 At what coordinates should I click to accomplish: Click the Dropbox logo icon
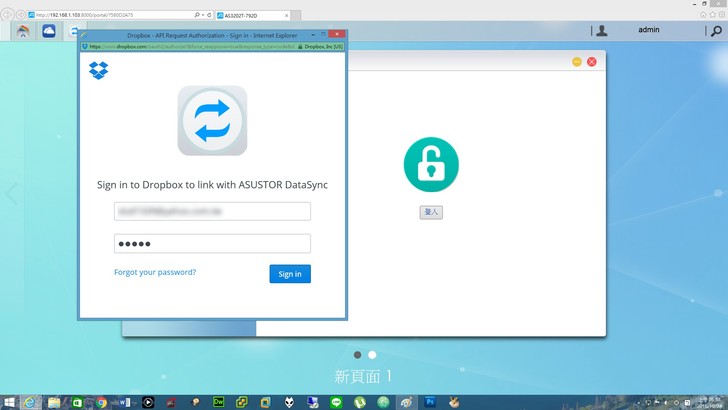[98, 70]
